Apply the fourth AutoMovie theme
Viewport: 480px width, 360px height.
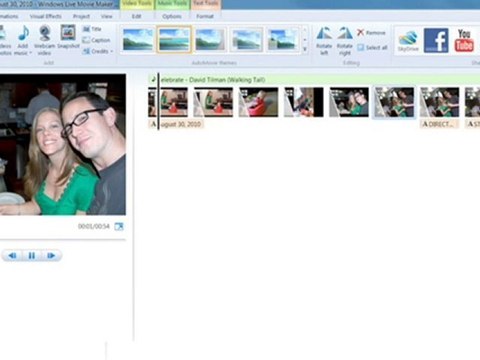tap(247, 39)
